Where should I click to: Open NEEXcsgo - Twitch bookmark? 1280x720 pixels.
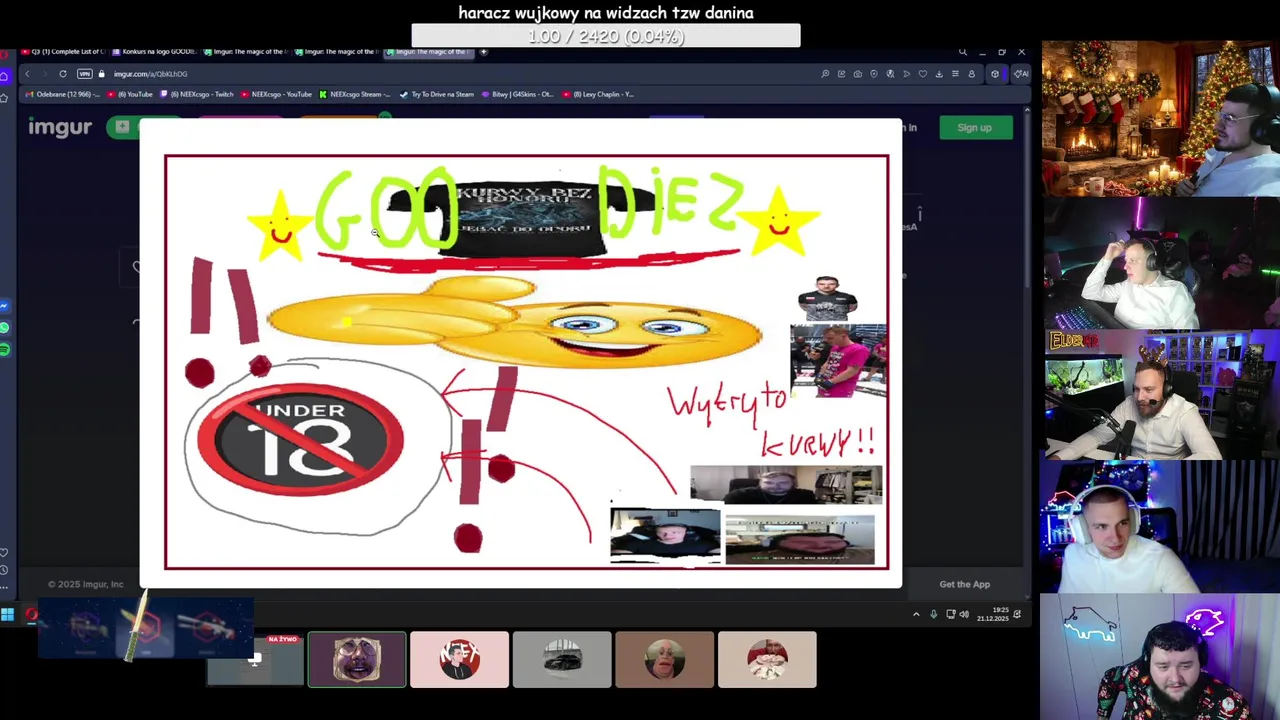[196, 95]
